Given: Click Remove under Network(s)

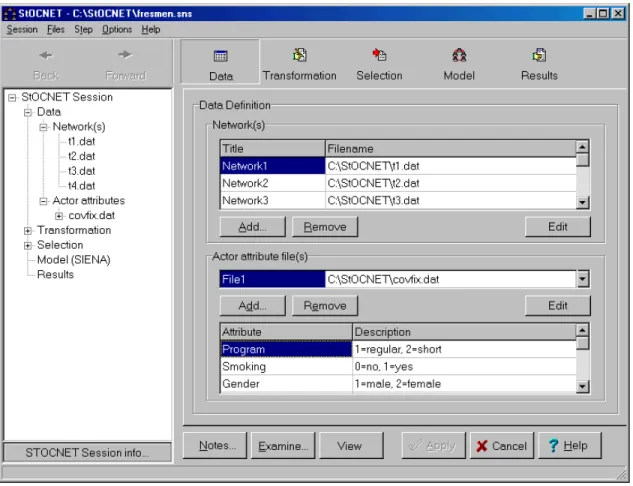Looking at the screenshot, I should click(x=325, y=227).
